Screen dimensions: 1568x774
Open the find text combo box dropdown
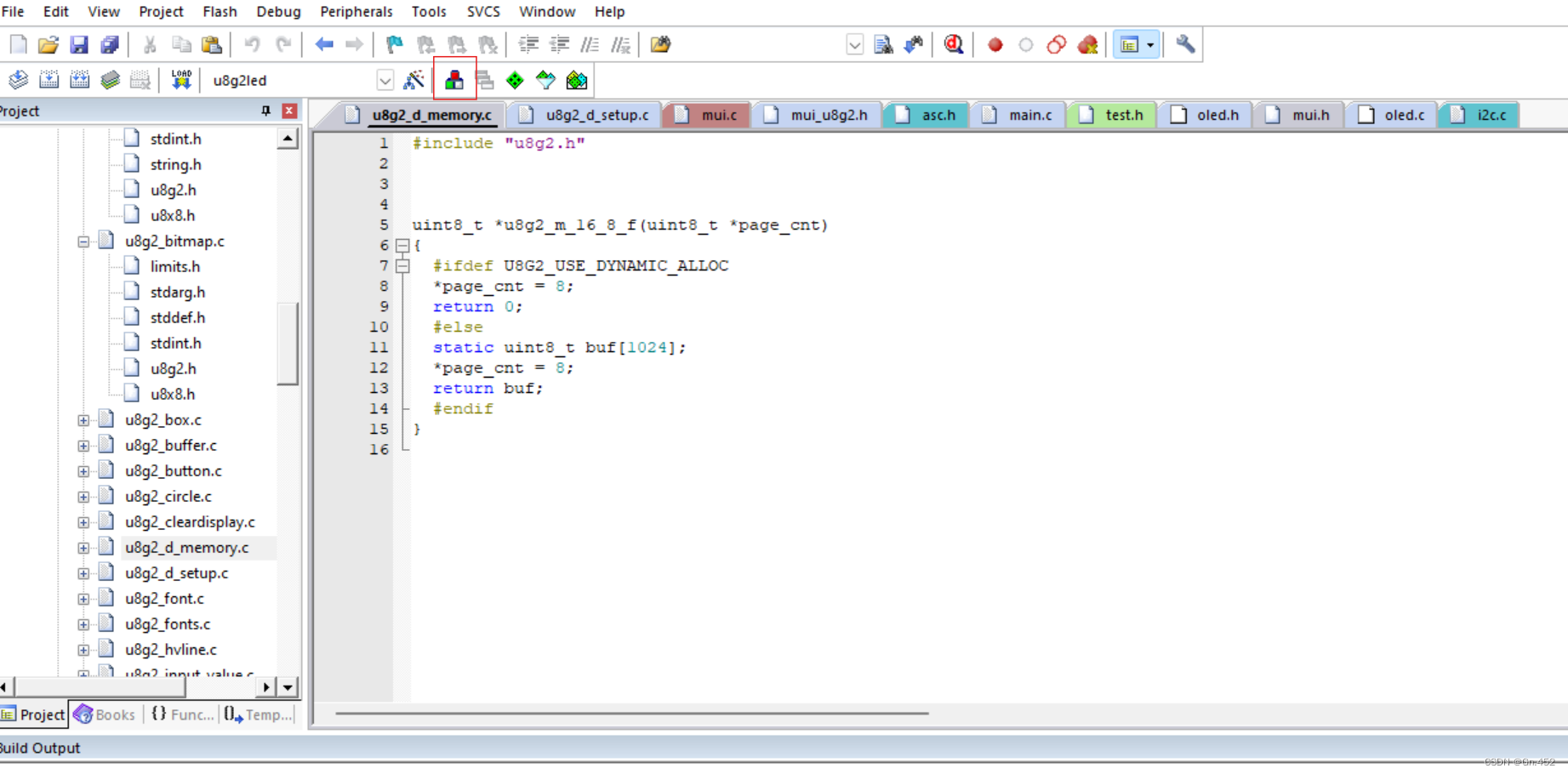(x=855, y=45)
